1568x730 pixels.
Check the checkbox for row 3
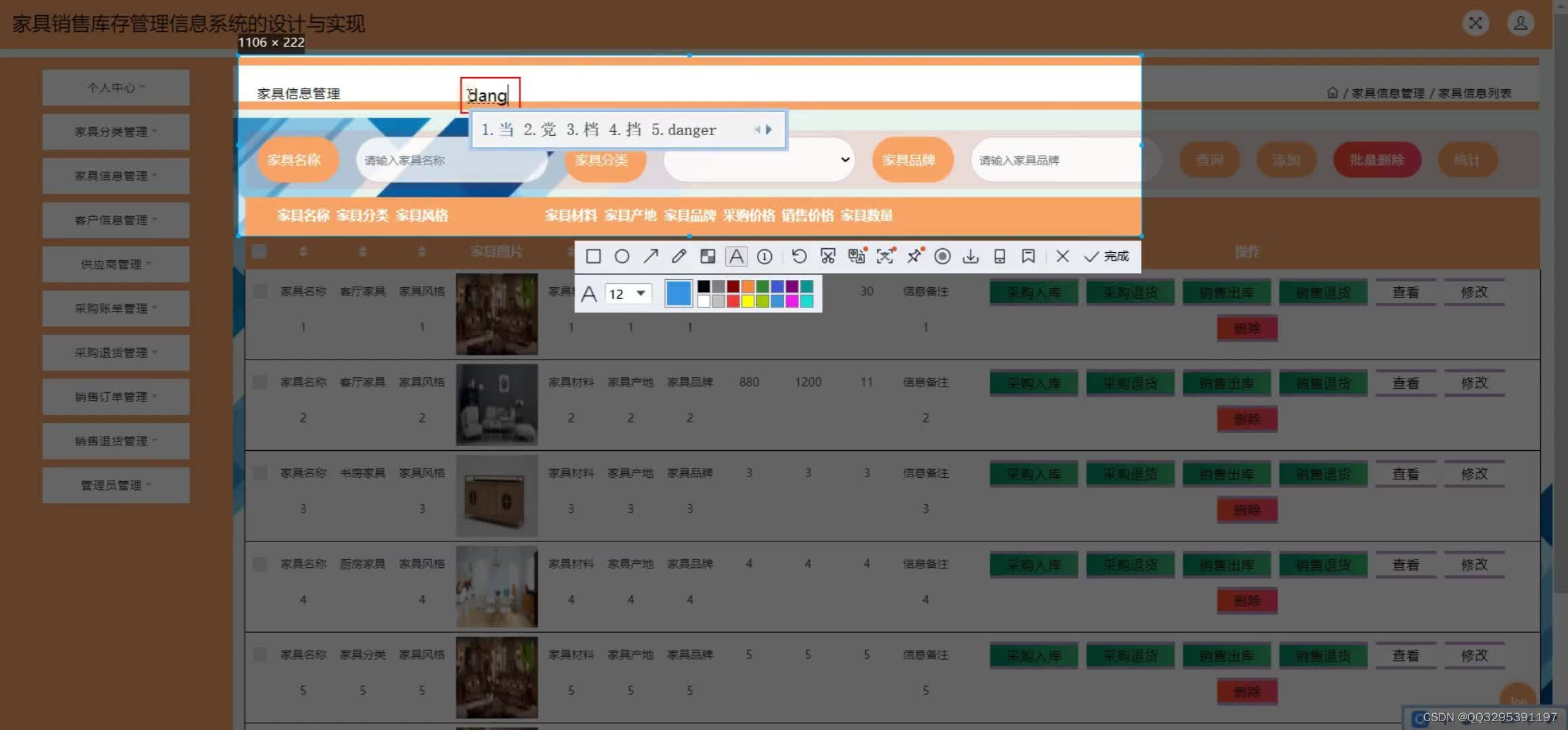point(260,472)
